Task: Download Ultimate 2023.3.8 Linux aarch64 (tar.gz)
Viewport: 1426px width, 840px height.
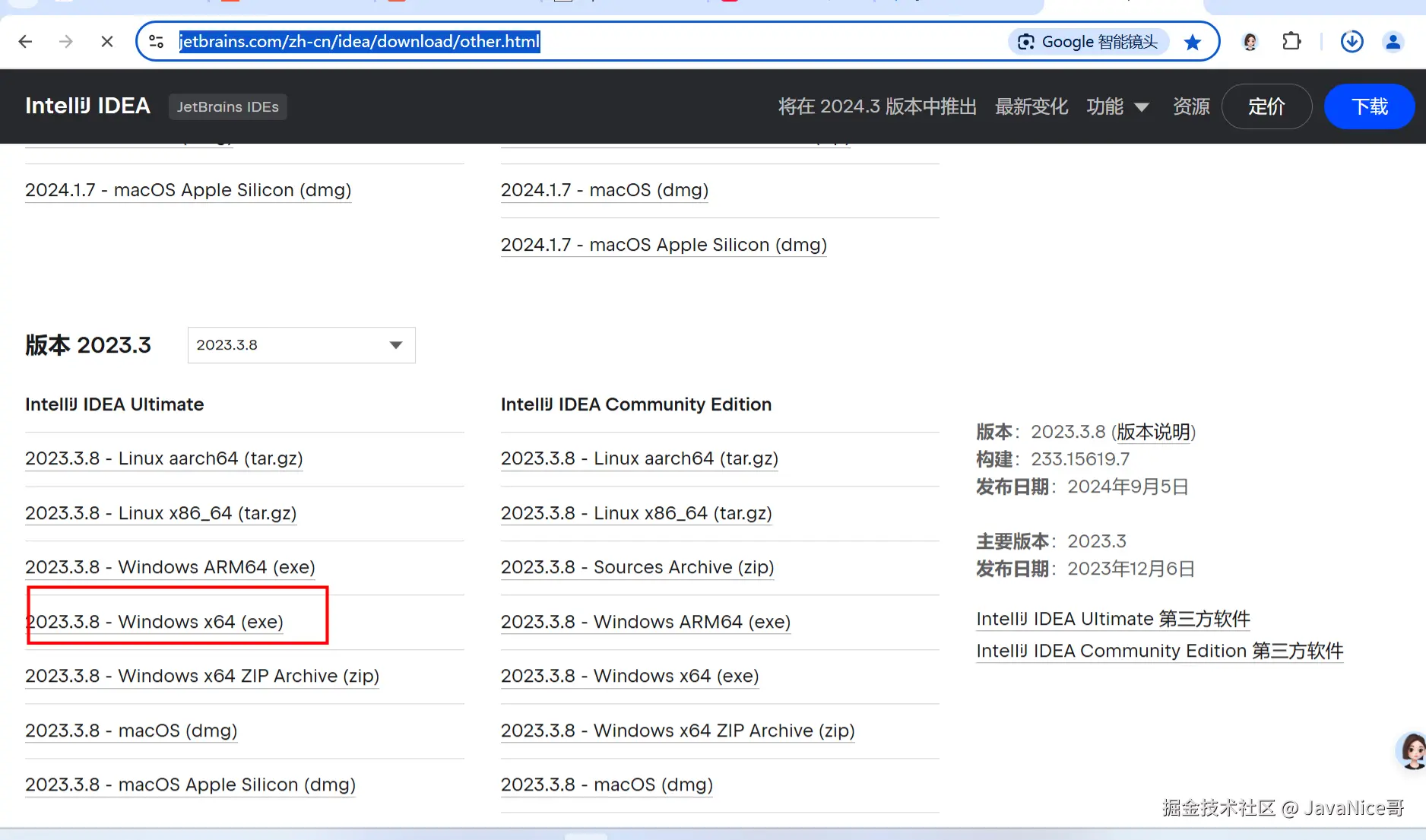Action: [x=164, y=458]
